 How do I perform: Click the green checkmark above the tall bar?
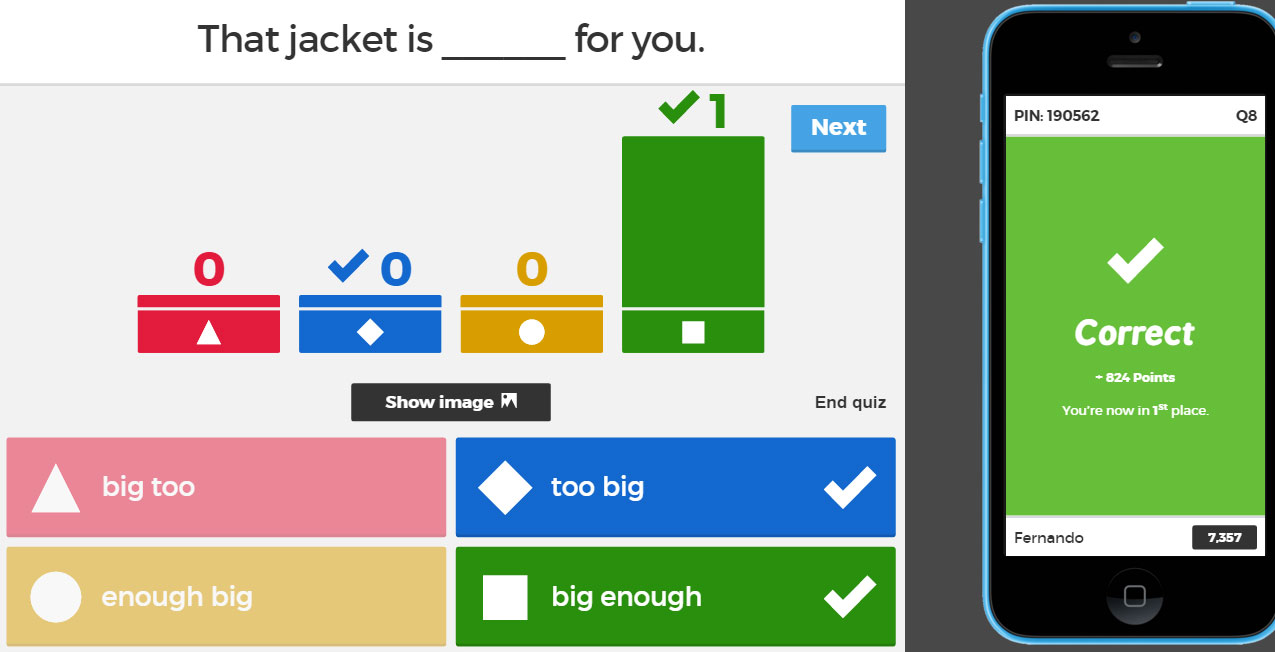click(679, 108)
